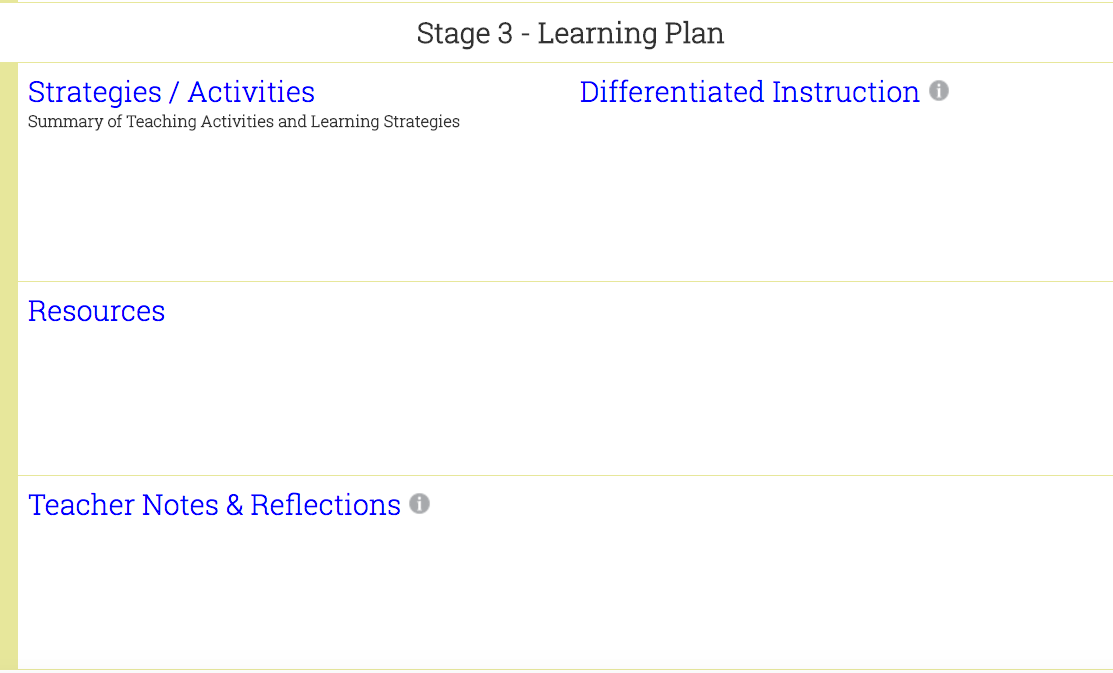Click the blank content area under Resources
Viewport: 1113px width, 673px height.
point(560,400)
